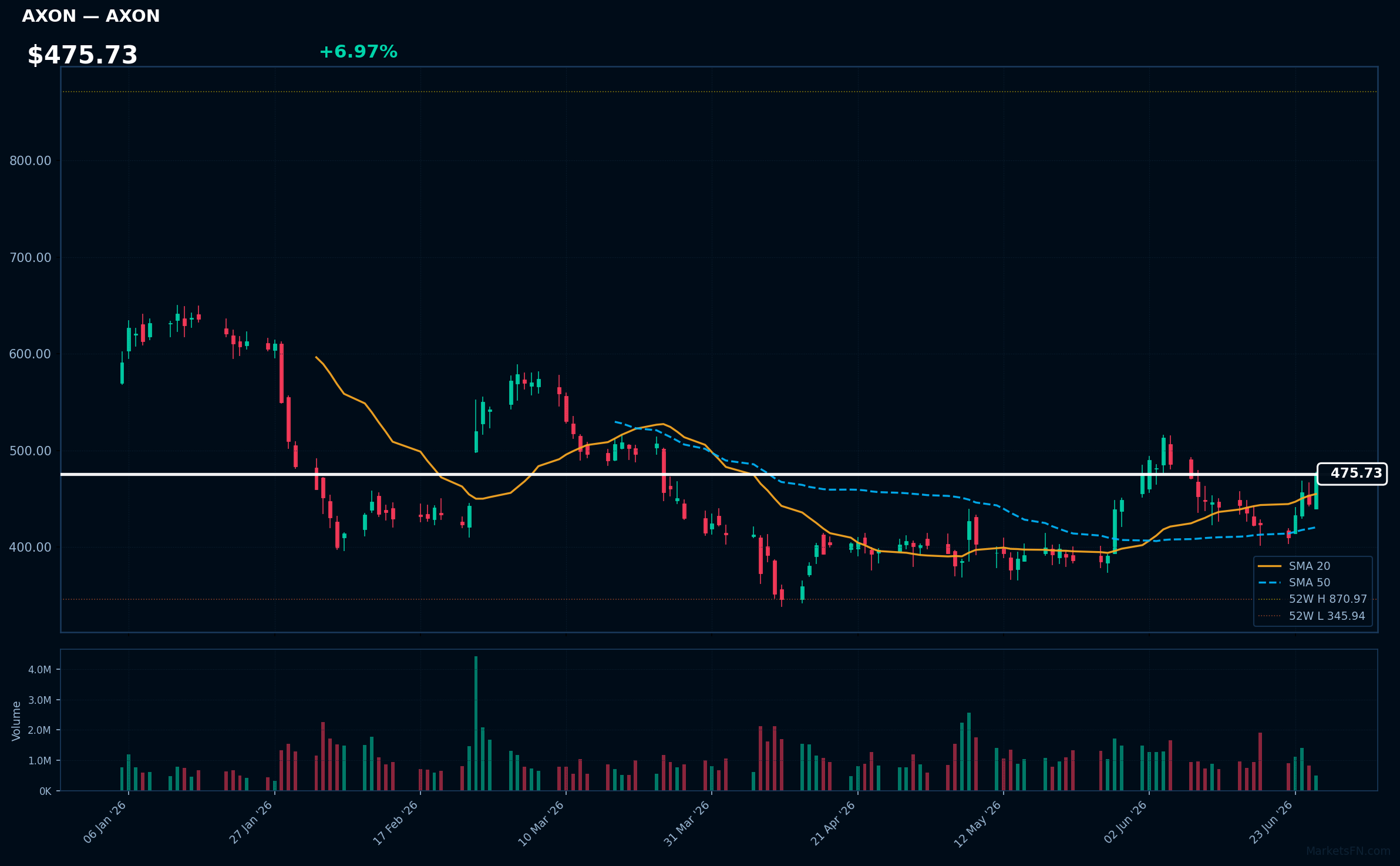Click the AXON — AXON chart title
Viewport: 1400px width, 866px height.
[x=91, y=16]
